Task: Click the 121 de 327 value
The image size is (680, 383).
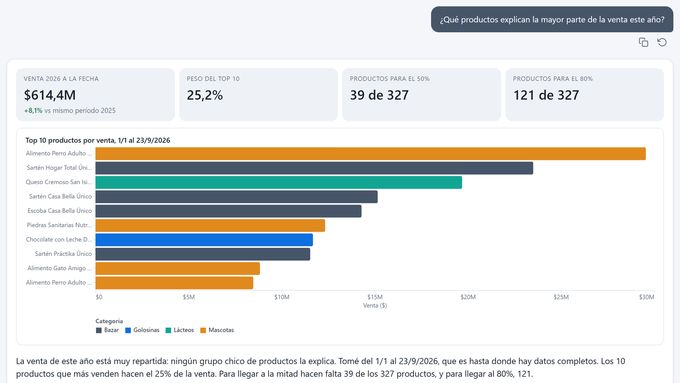Action: coord(546,95)
